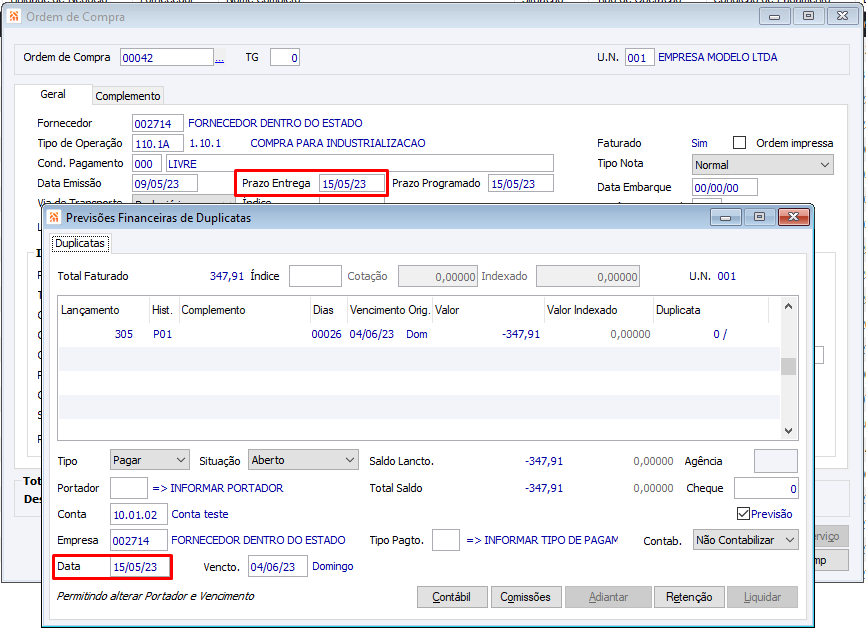Open the Tipo Nota dropdown showing Normal
Viewport: 866px width, 633px height.
pos(763,165)
